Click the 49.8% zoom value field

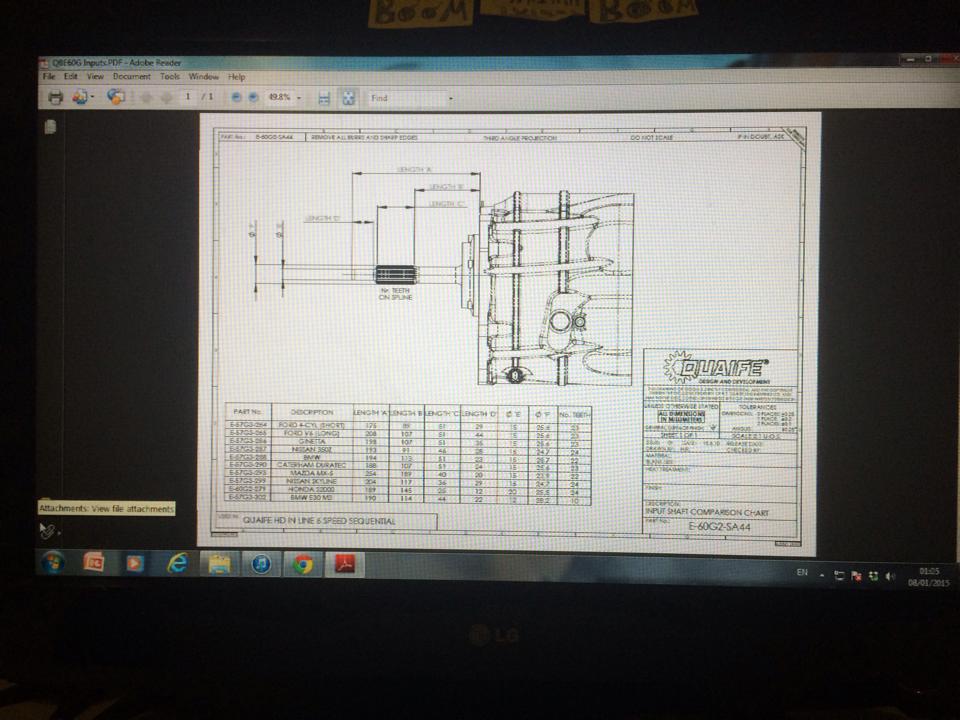tap(279, 97)
